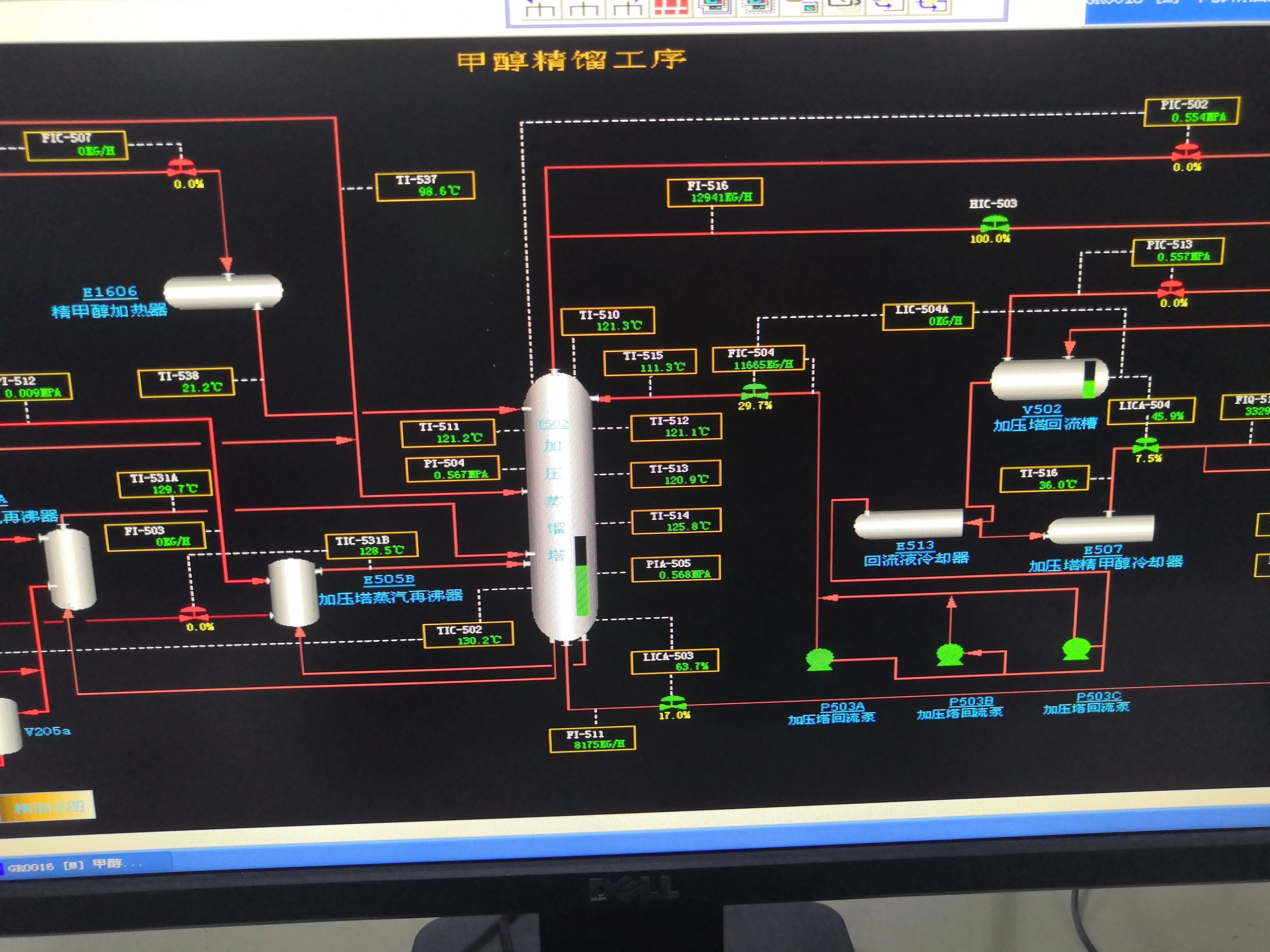Click the E513 equipment label link
This screenshot has width=1270, height=952.
pyautogui.click(x=915, y=546)
